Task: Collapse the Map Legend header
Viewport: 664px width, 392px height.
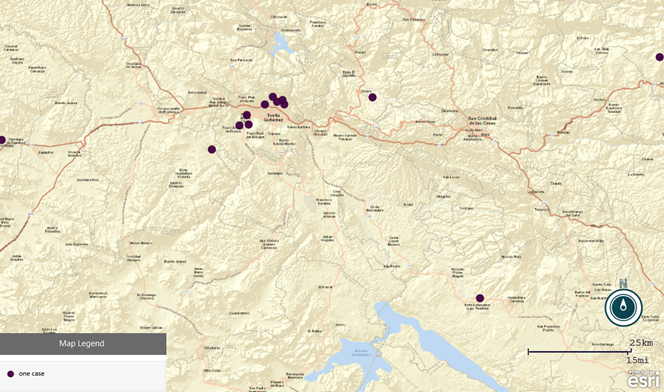Action: (83, 344)
